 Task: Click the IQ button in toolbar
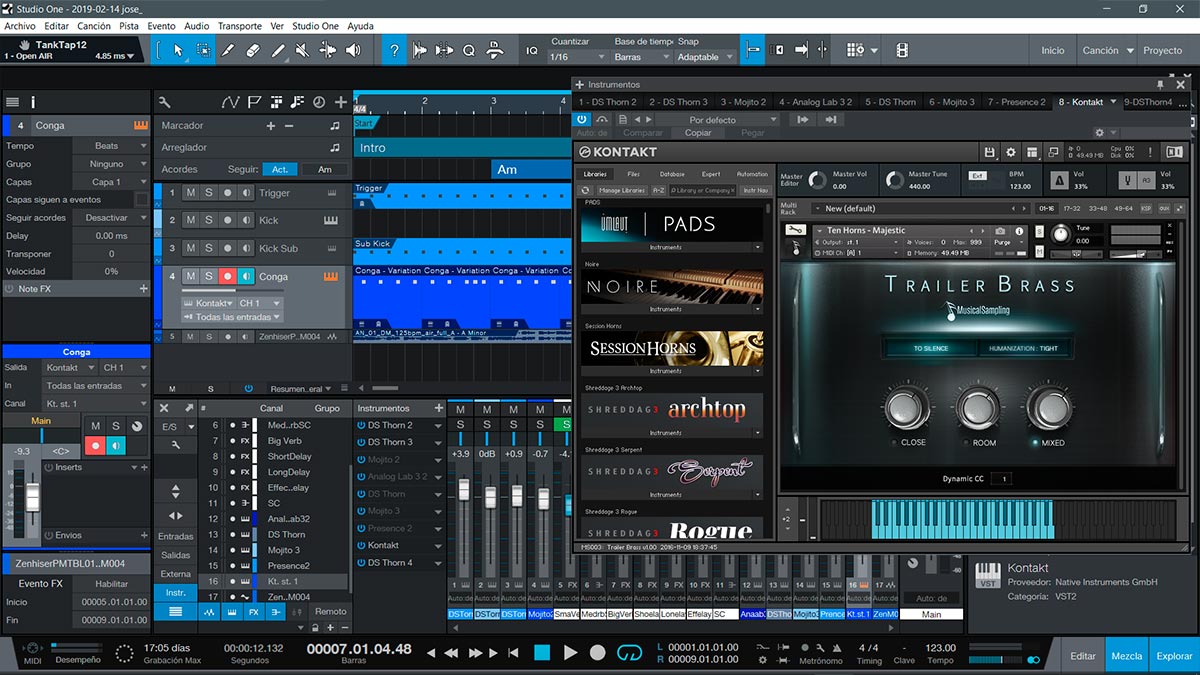point(532,50)
